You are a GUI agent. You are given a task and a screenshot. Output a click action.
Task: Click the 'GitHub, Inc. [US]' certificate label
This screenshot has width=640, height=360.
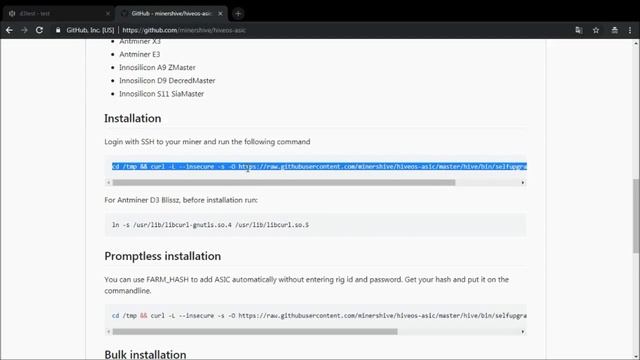tap(90, 30)
